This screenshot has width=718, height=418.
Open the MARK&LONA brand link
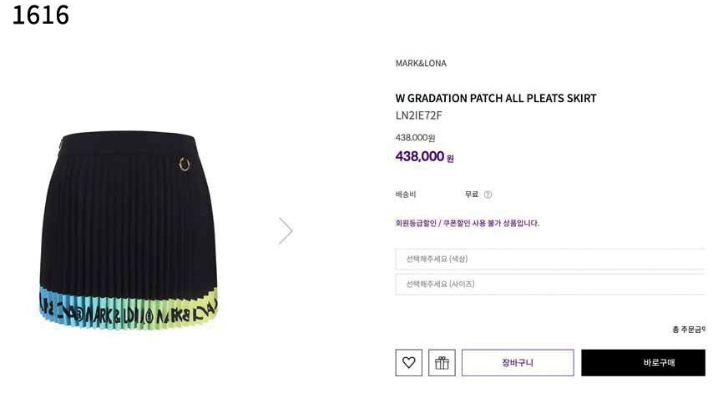pos(421,63)
